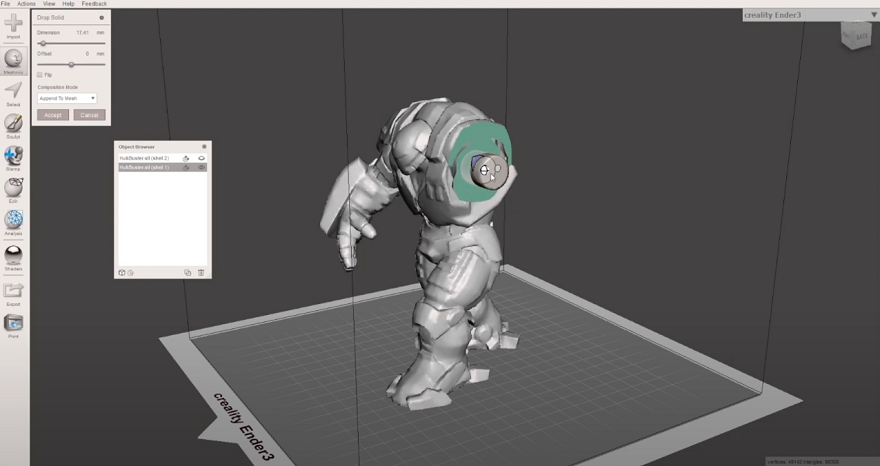
Task: Enable the Flip checkbox
Action: [x=40, y=75]
